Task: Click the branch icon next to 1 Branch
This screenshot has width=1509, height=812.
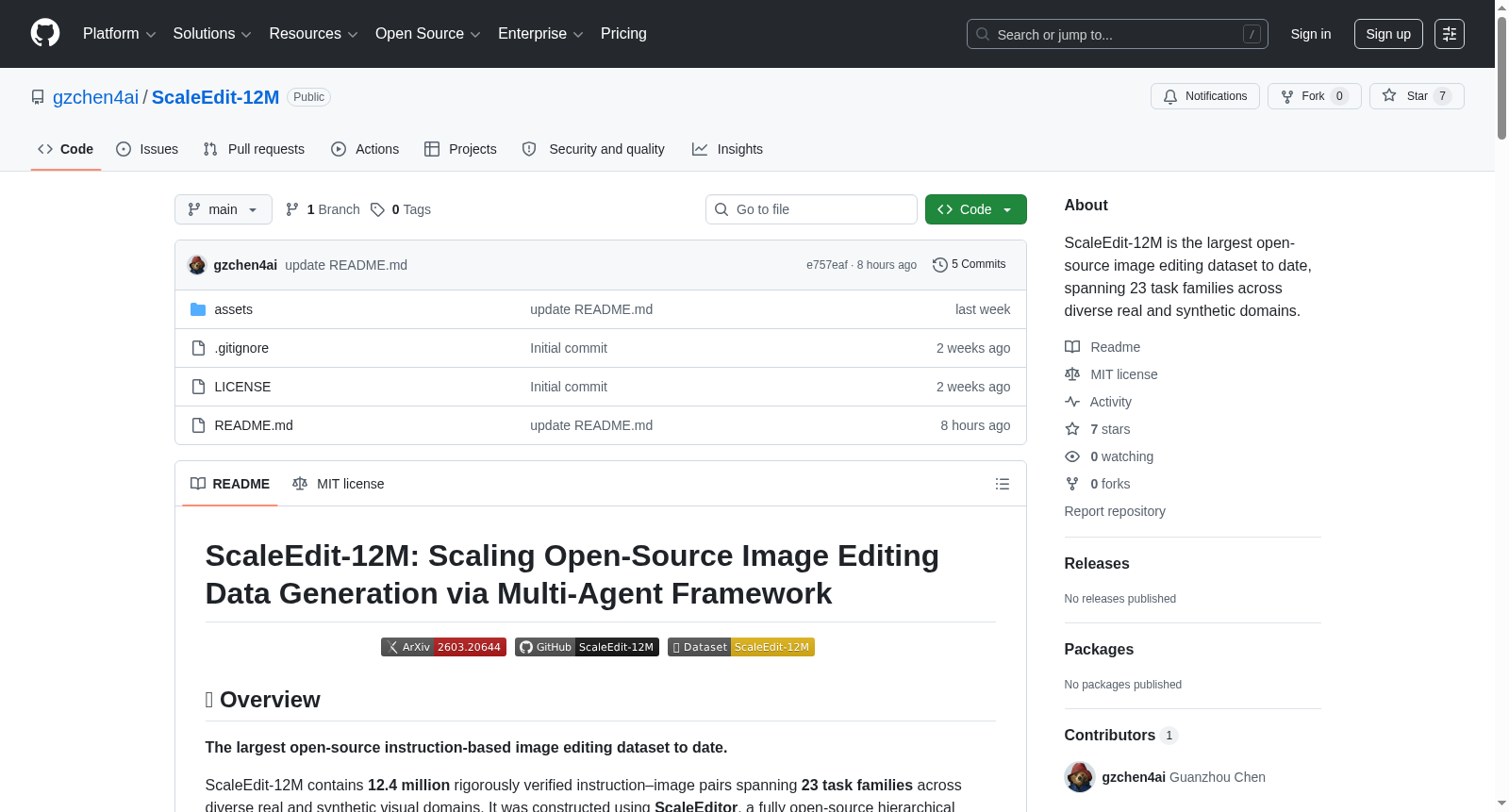Action: 292,209
